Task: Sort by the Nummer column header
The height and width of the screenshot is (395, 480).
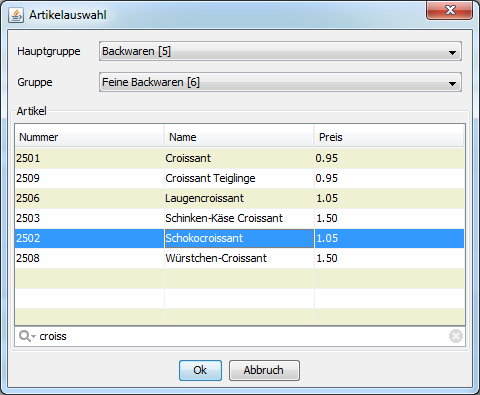Action: 89,137
